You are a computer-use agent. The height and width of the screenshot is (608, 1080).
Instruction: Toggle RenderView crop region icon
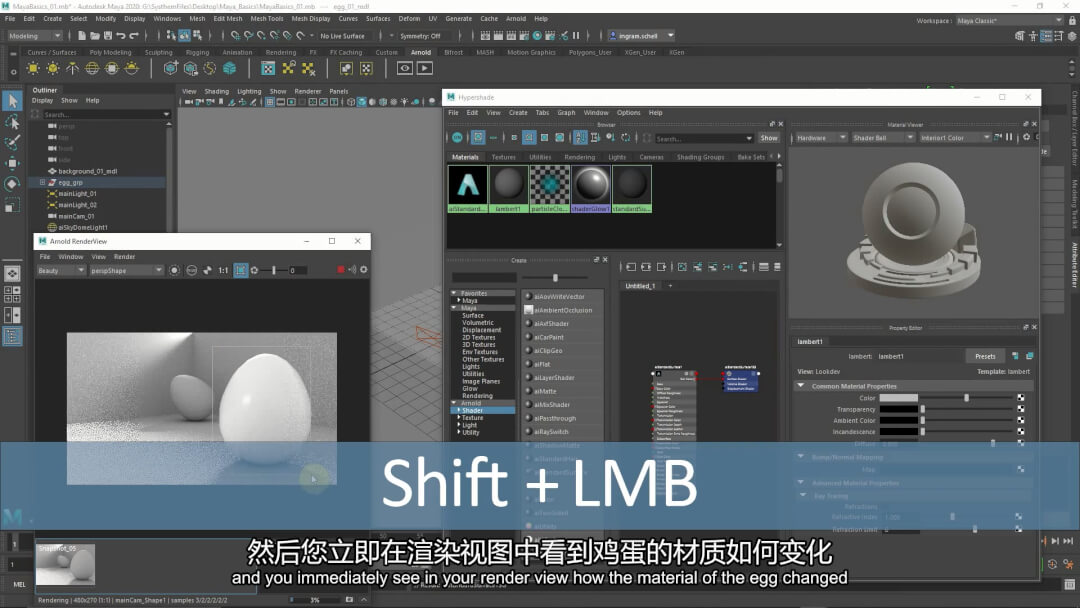240,271
